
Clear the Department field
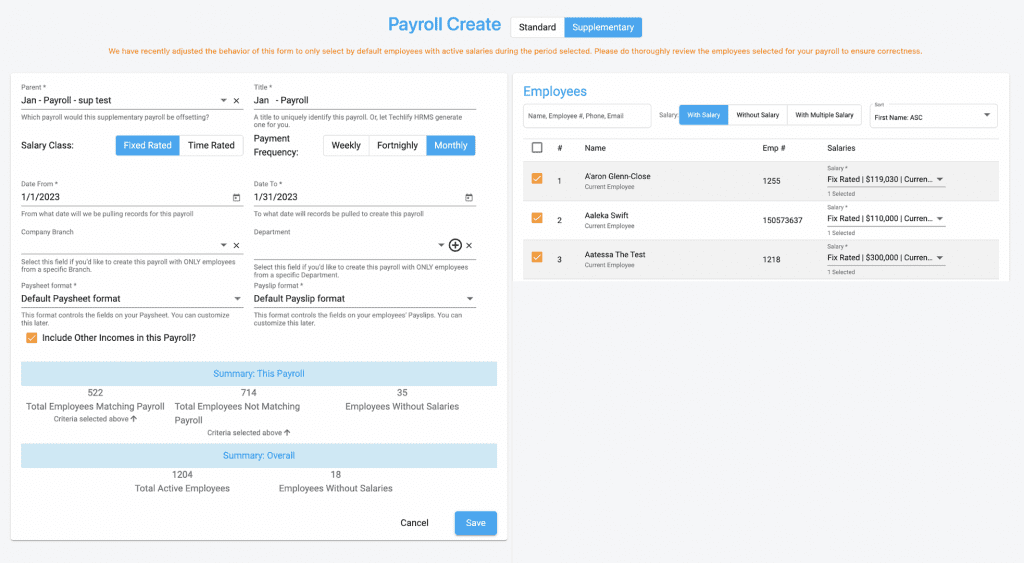469,246
